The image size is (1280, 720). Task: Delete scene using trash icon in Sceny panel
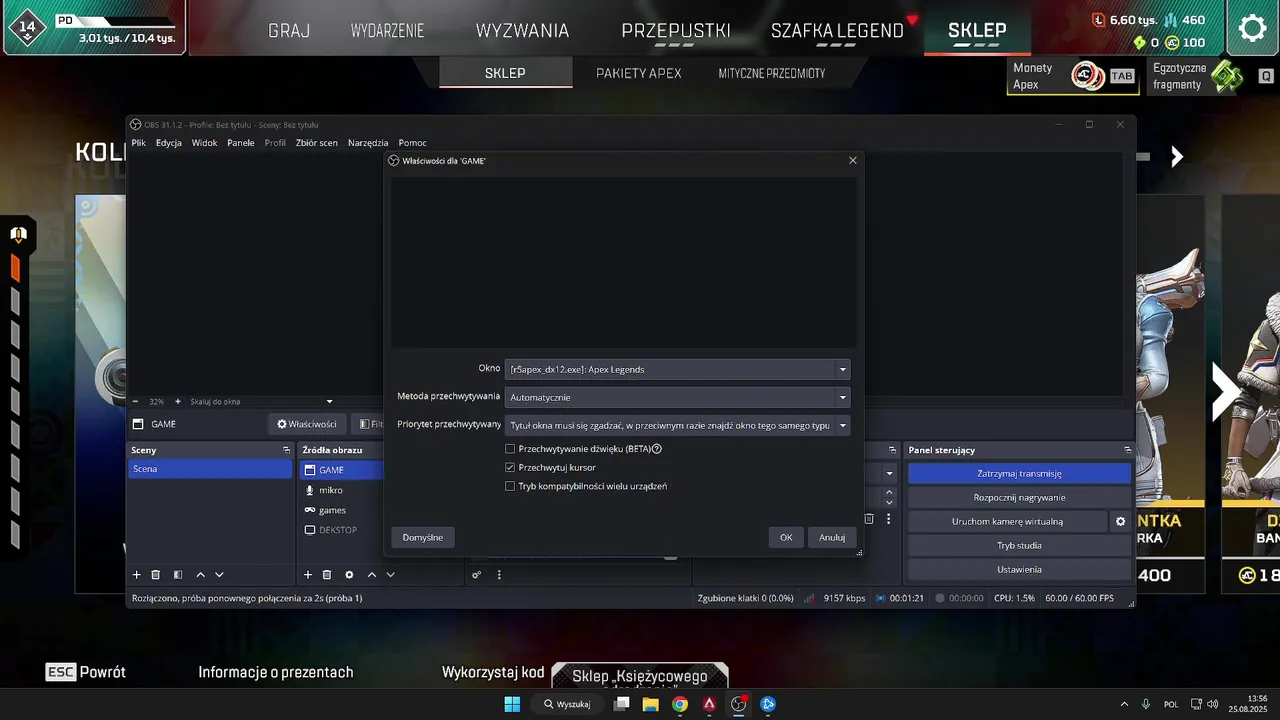[156, 575]
